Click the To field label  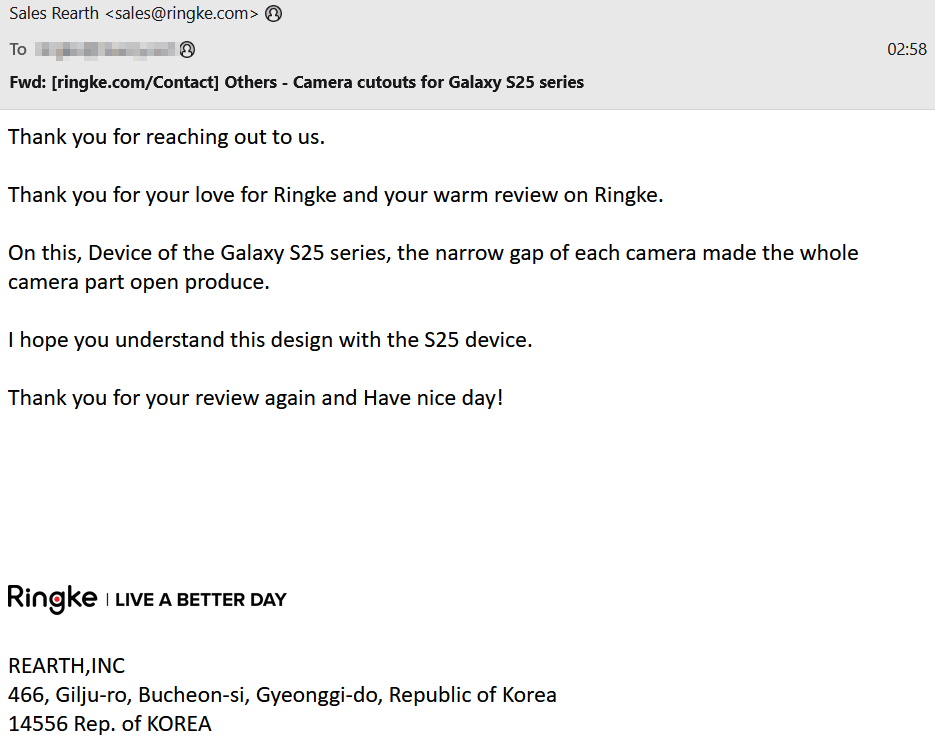pyautogui.click(x=18, y=49)
